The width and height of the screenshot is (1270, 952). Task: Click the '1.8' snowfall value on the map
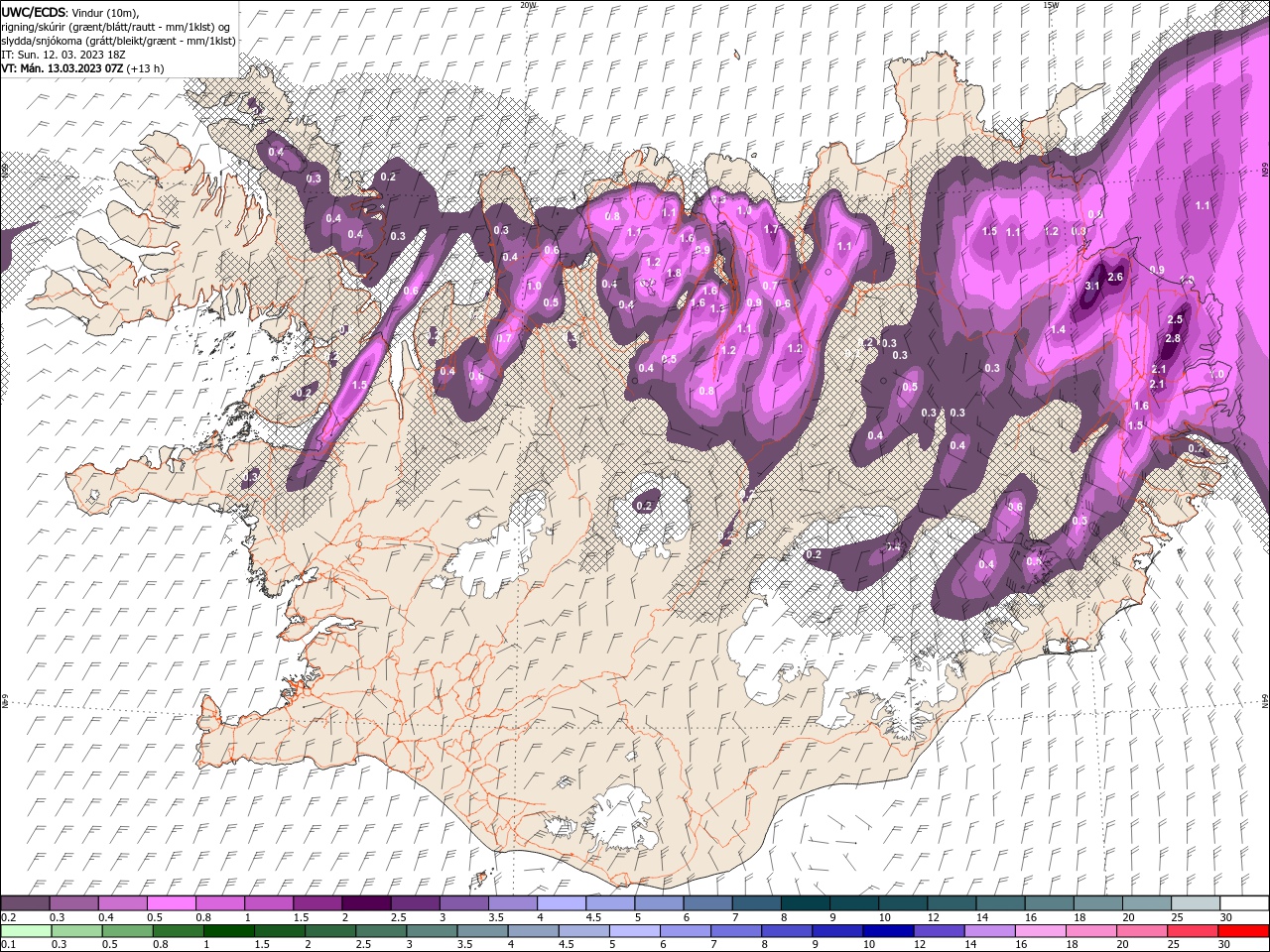tap(674, 273)
